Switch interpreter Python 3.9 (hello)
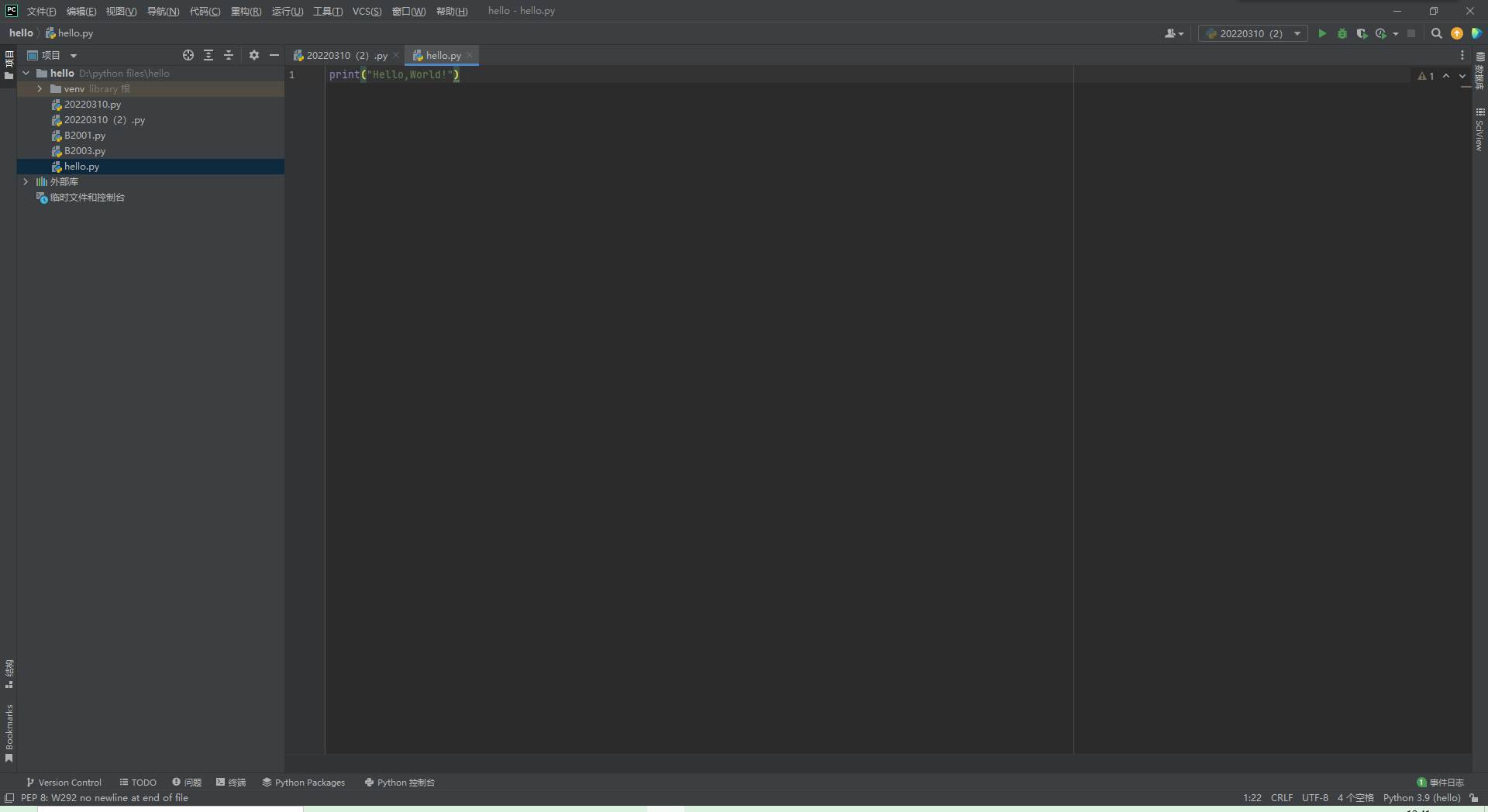This screenshot has width=1488, height=812. tap(1422, 798)
